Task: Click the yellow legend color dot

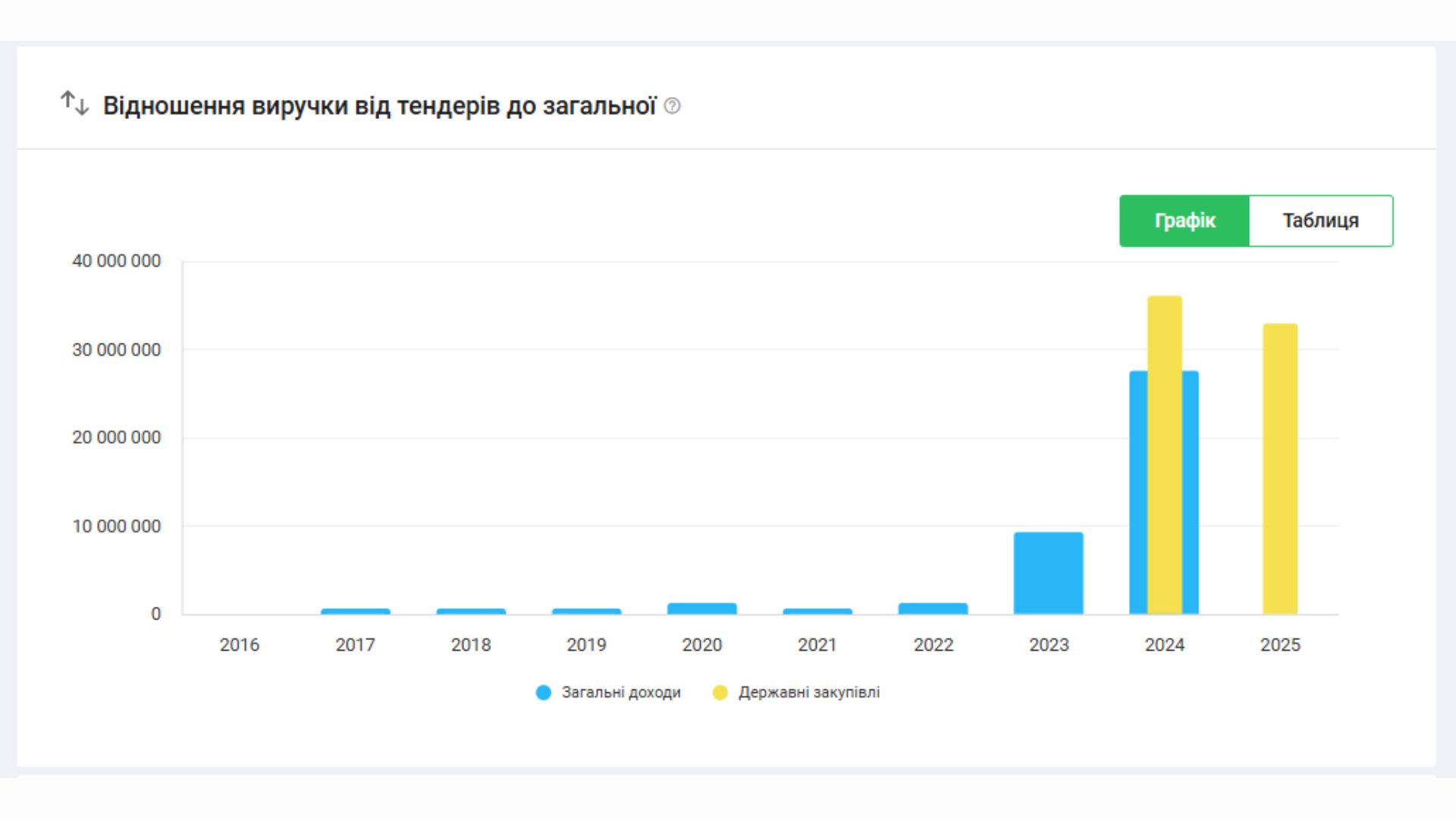Action: 720,692
